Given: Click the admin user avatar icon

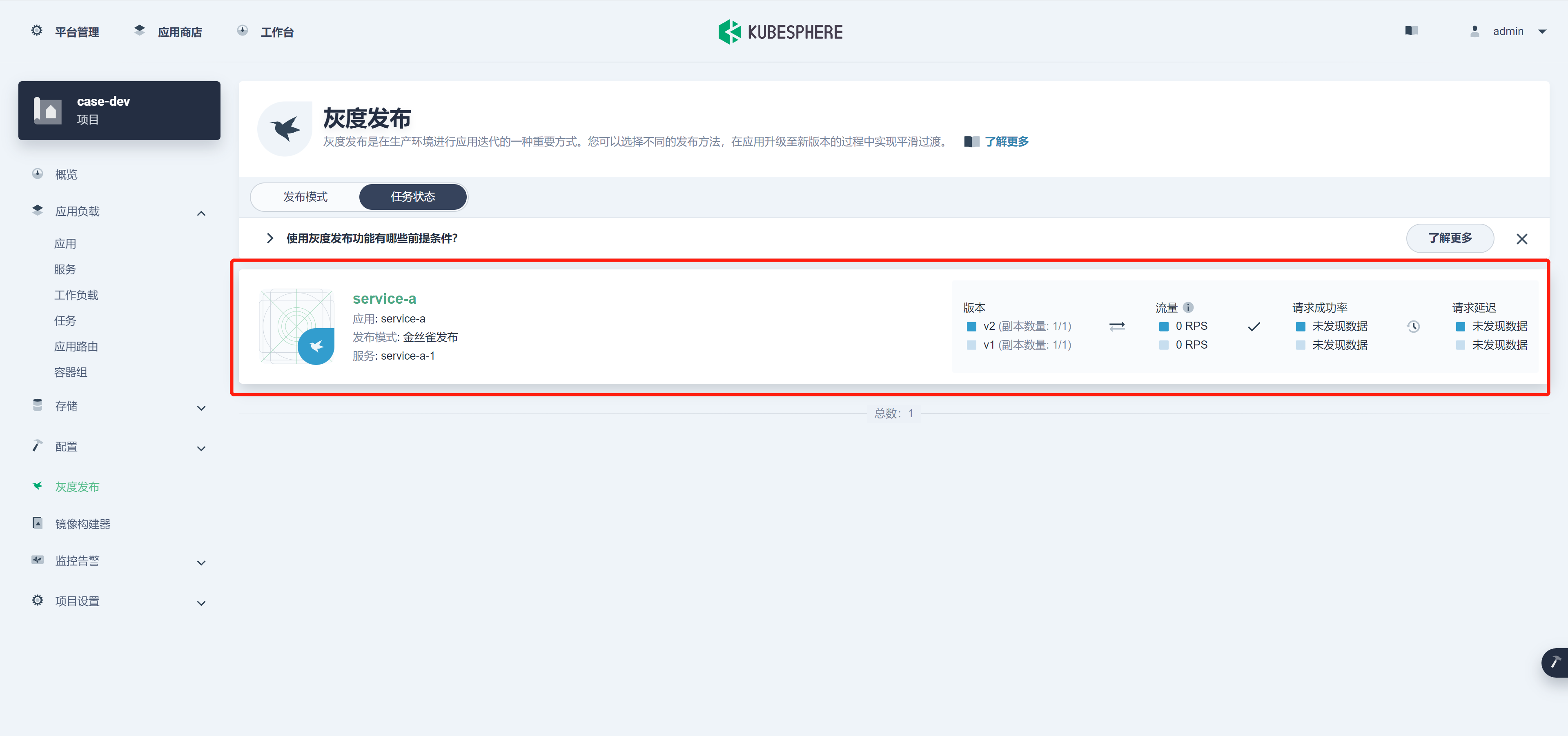Looking at the screenshot, I should 1474,31.
